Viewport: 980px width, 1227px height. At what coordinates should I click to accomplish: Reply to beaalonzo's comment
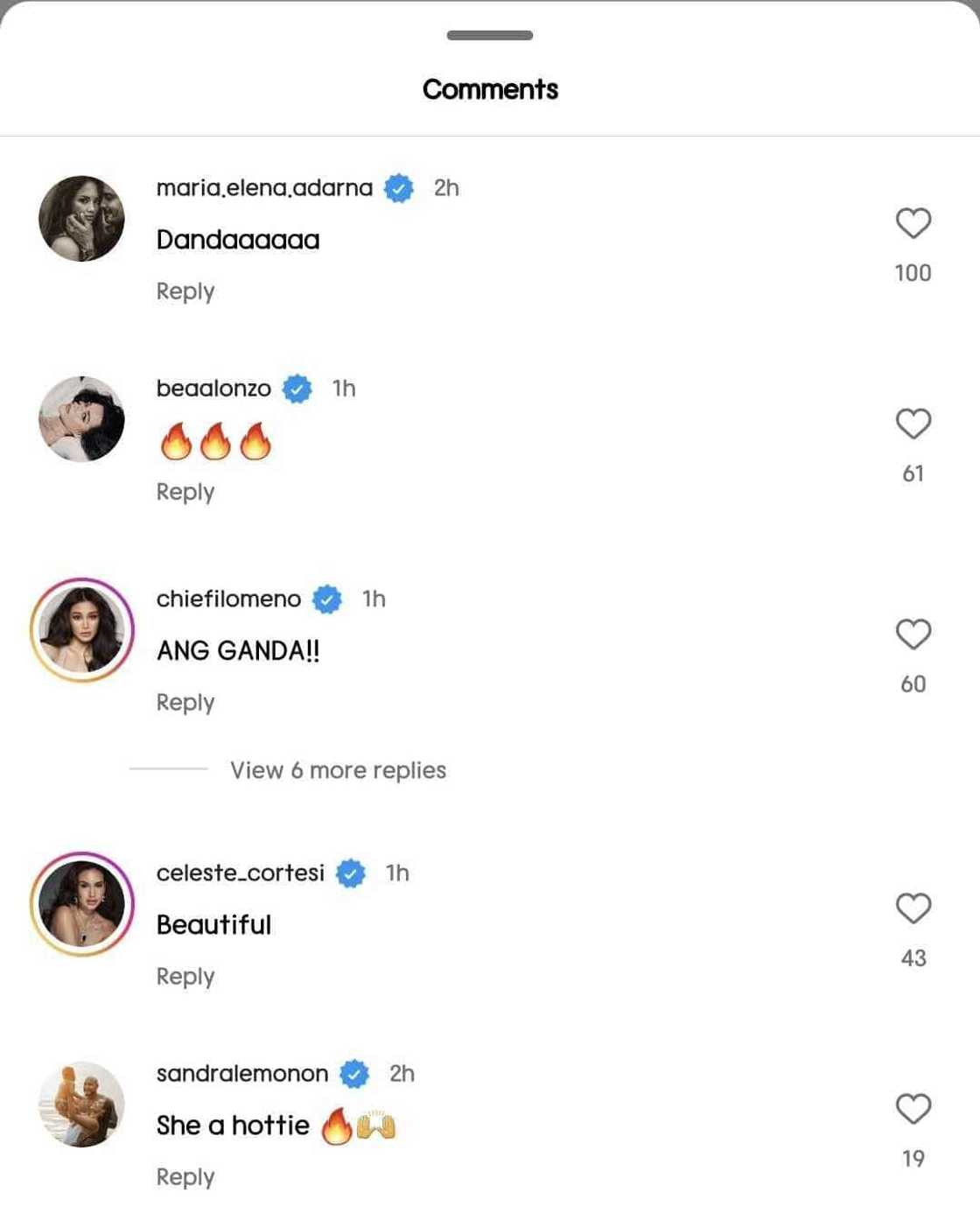click(185, 492)
